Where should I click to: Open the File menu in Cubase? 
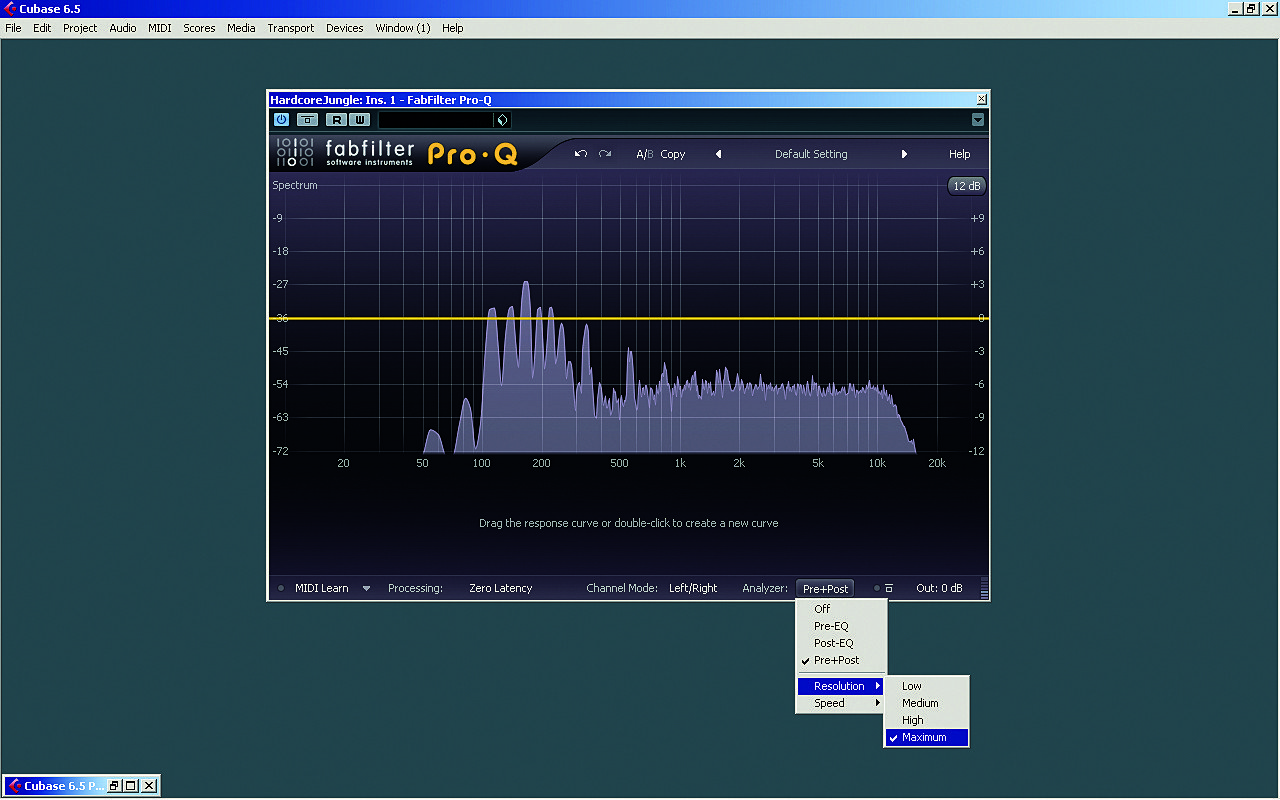click(13, 28)
